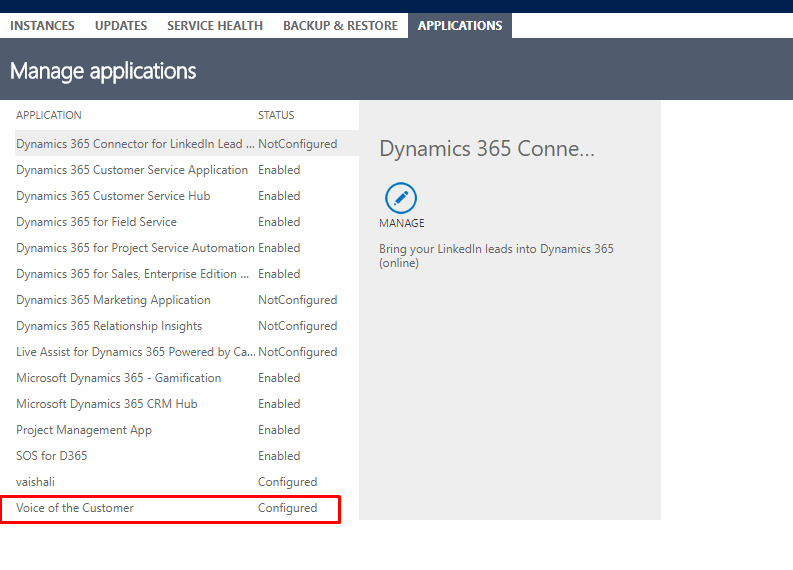Screen dimensions: 793x570
Task: Click the Dynamics 365 Conne... detail heading
Action: point(487,149)
